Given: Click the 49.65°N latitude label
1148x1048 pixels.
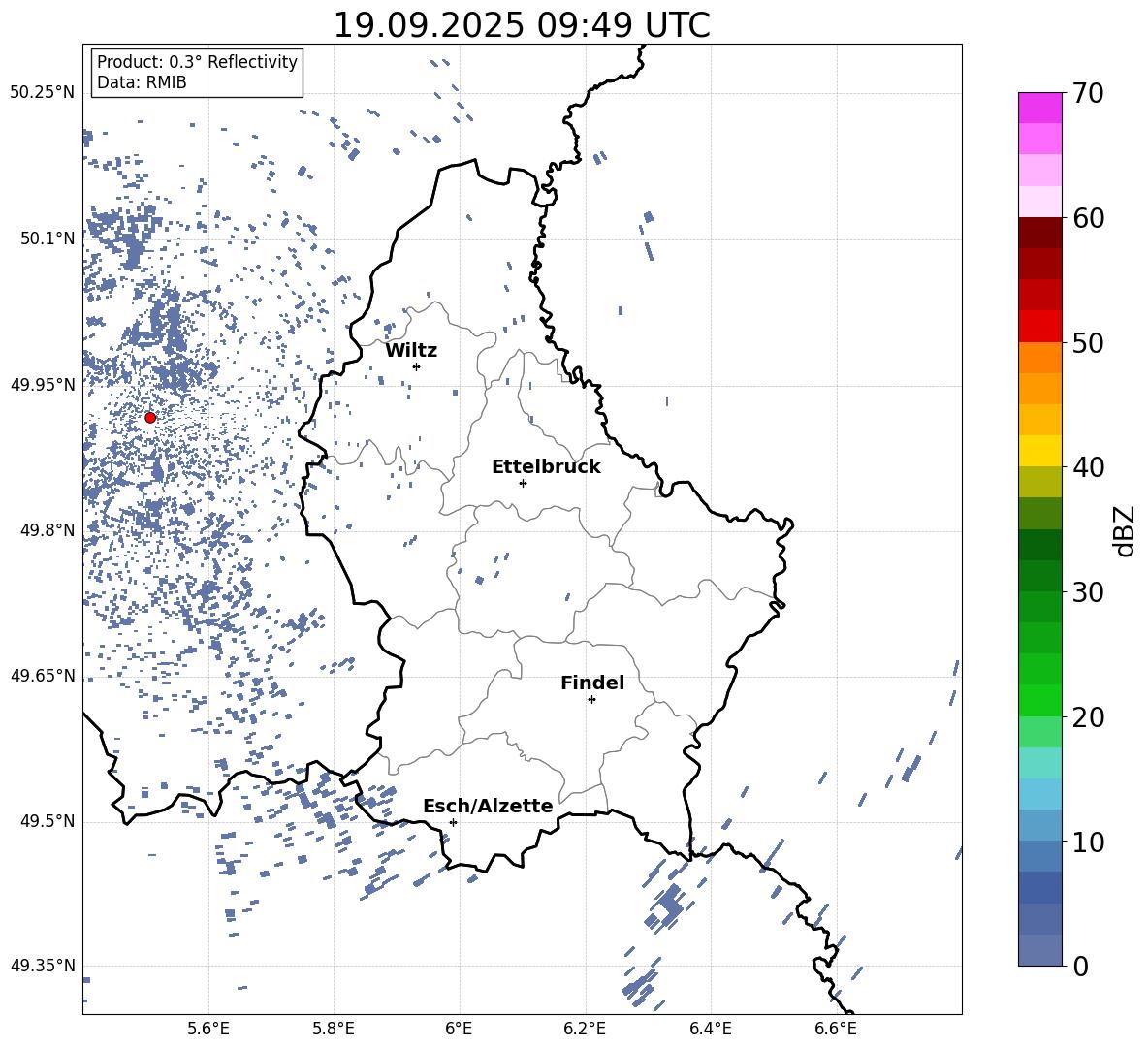Looking at the screenshot, I should [x=43, y=676].
